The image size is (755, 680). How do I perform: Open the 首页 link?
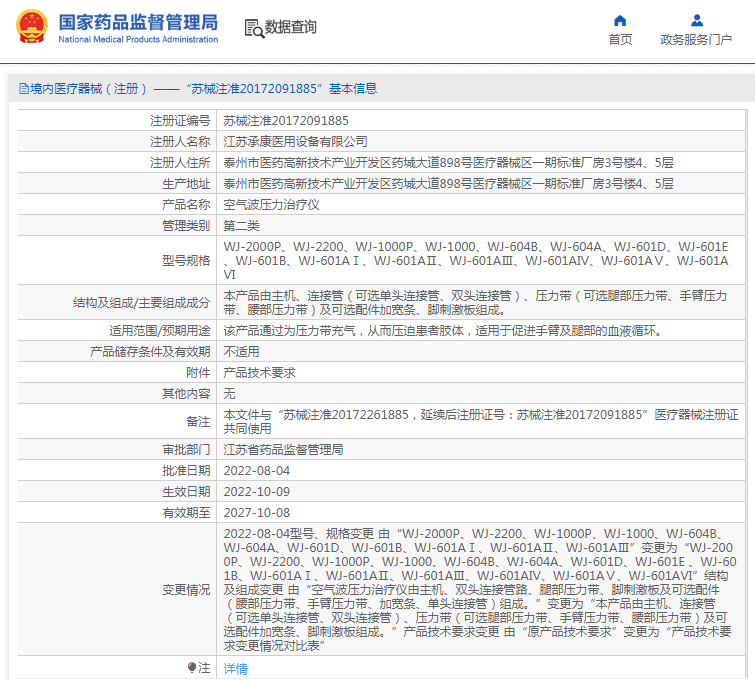coord(620,39)
